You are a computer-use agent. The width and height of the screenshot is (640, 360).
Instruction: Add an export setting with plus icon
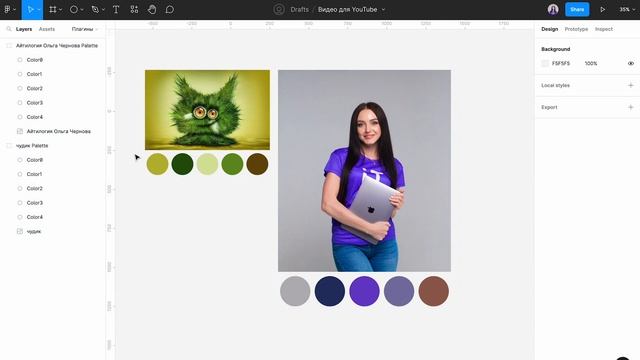[x=631, y=107]
